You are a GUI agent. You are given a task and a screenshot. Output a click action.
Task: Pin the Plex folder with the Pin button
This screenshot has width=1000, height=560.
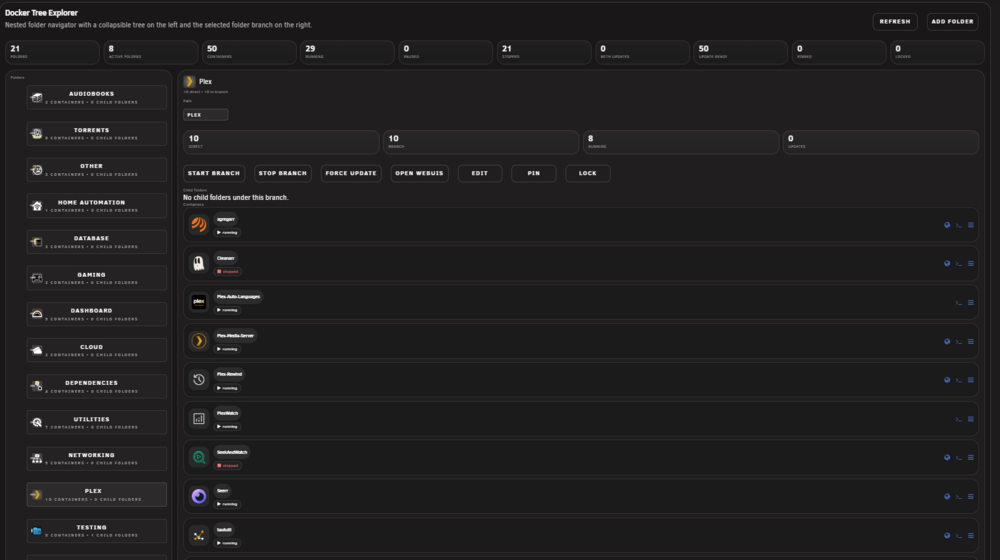pyautogui.click(x=534, y=173)
